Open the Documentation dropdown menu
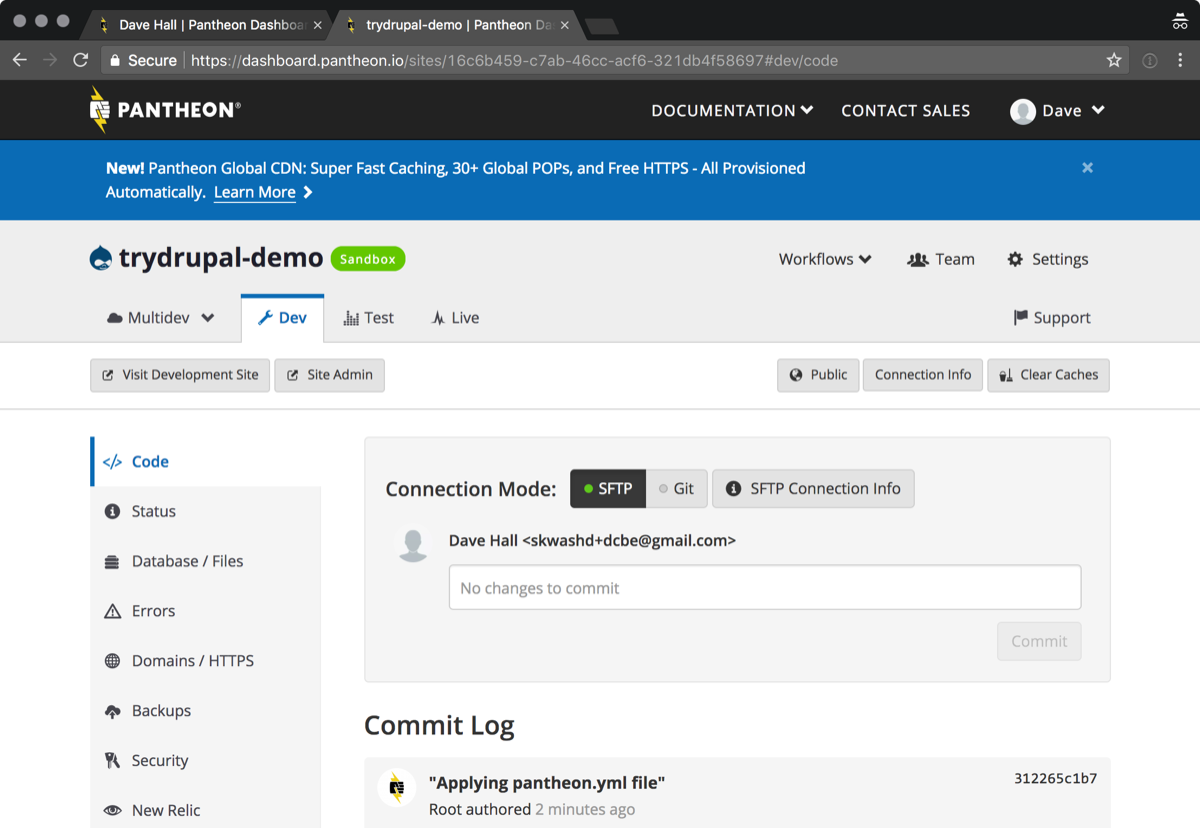 (x=732, y=111)
